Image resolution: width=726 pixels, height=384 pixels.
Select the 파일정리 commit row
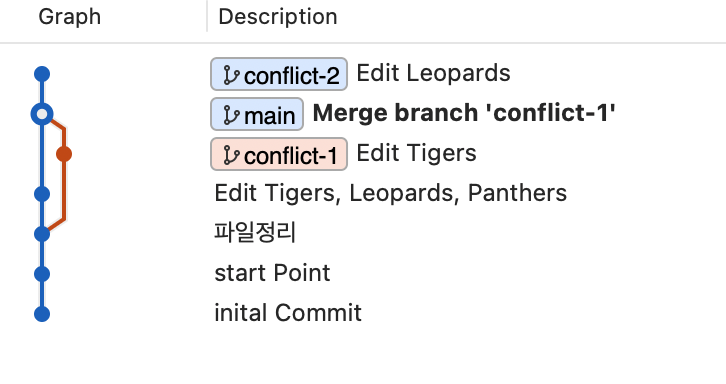(255, 233)
